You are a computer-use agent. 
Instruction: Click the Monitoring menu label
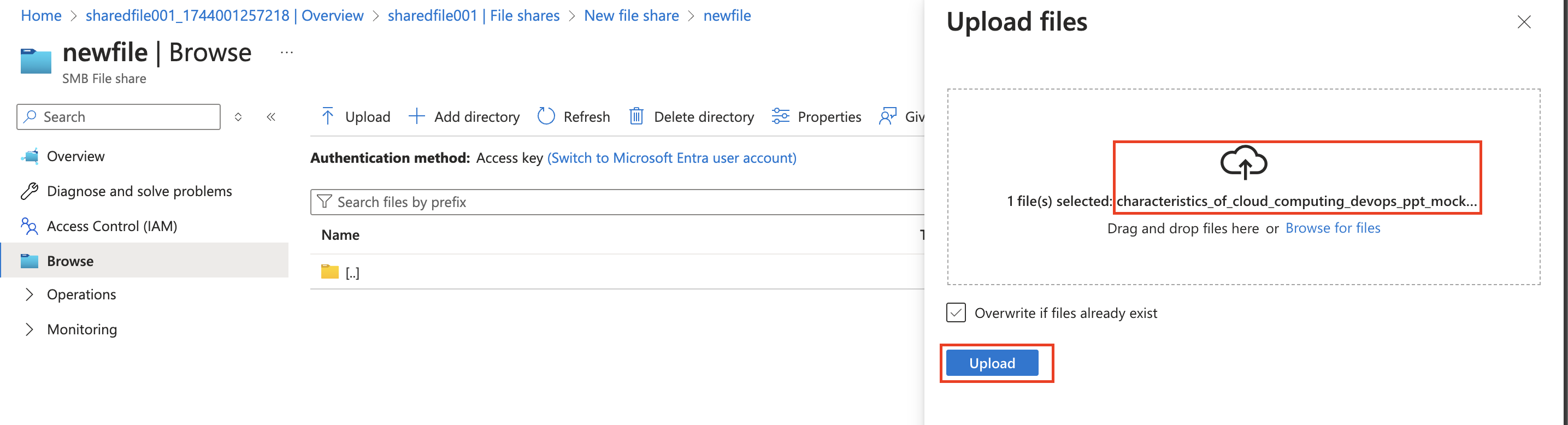click(x=82, y=329)
